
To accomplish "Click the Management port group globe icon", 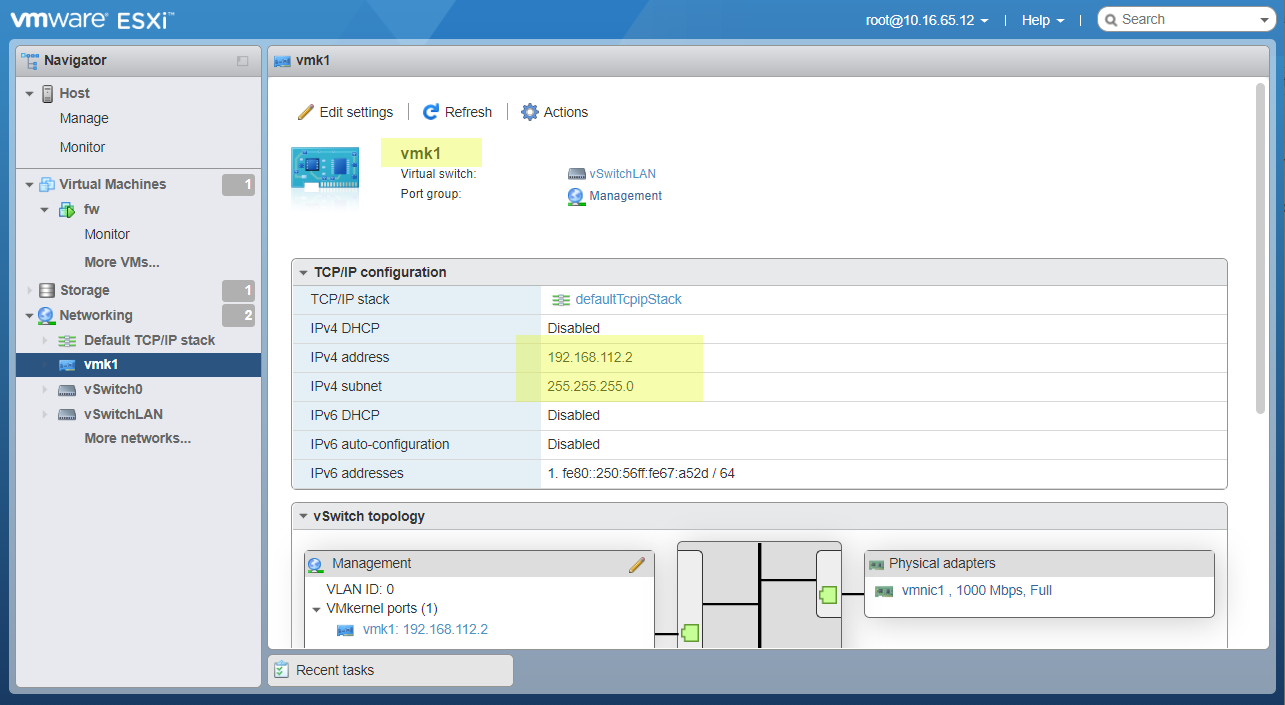I will point(576,196).
